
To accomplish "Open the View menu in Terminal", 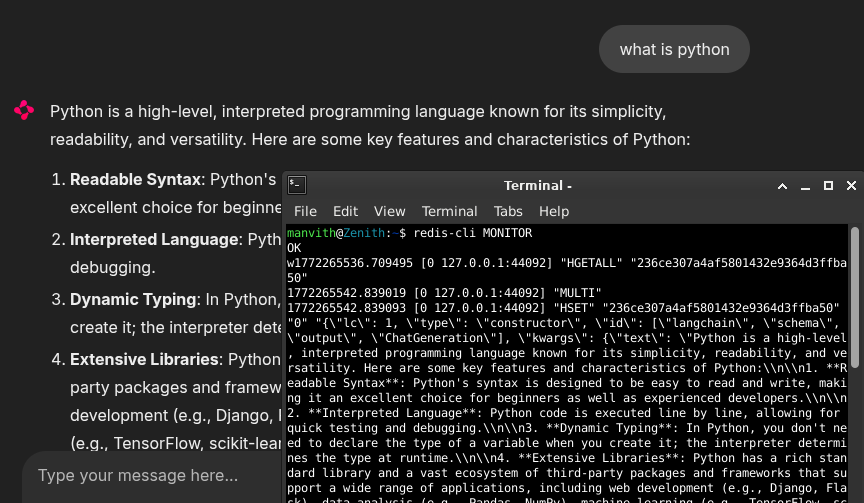I will (x=390, y=212).
